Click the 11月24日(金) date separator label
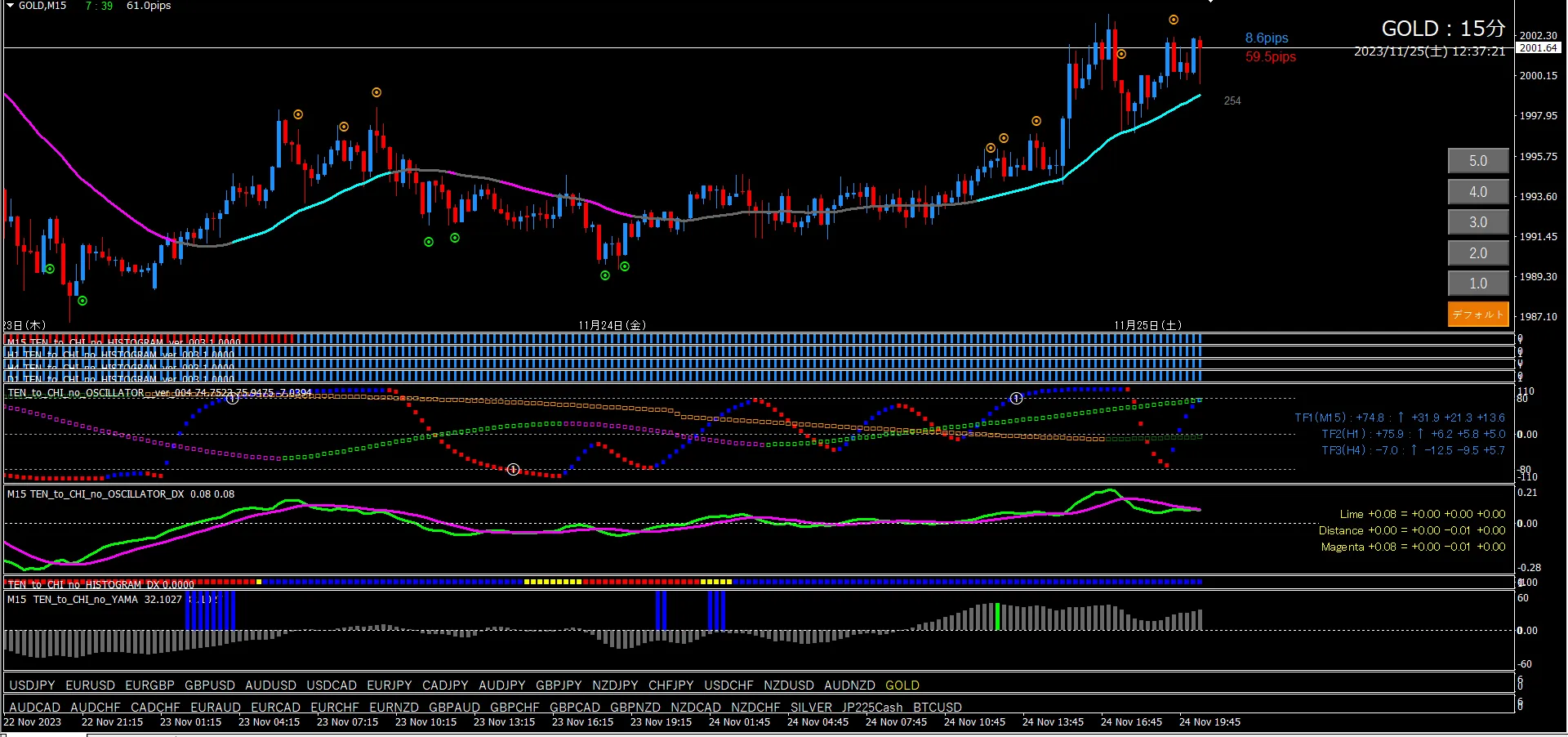This screenshot has height=737, width=1568. pos(612,325)
